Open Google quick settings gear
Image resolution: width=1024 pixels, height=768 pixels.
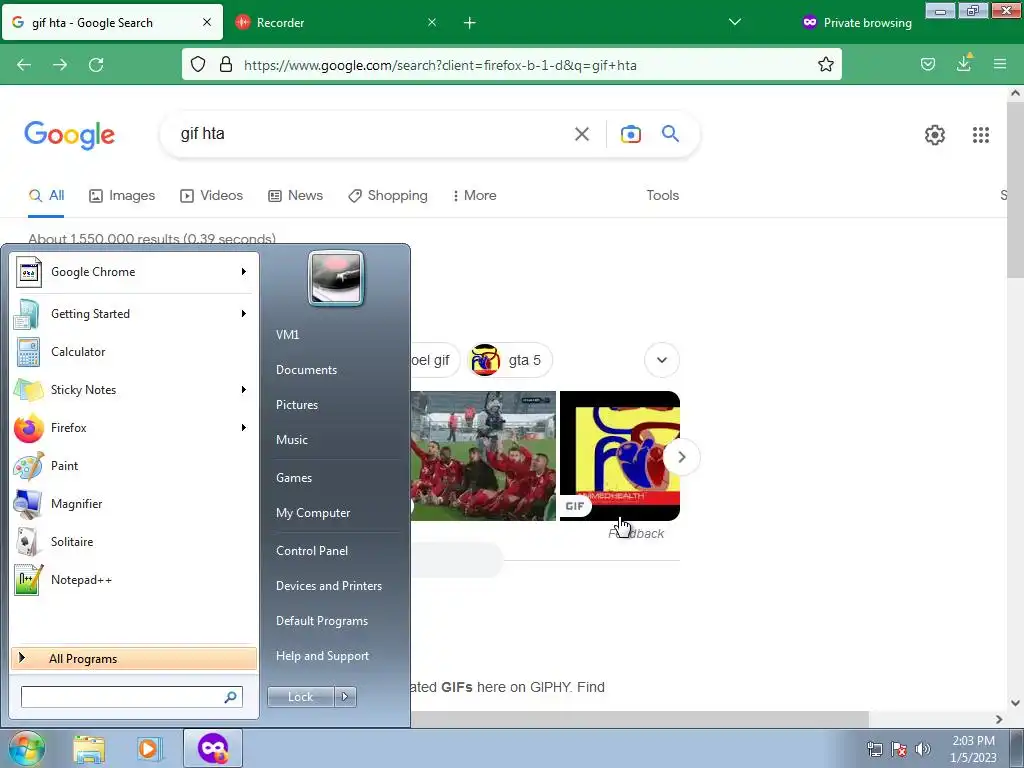[935, 135]
